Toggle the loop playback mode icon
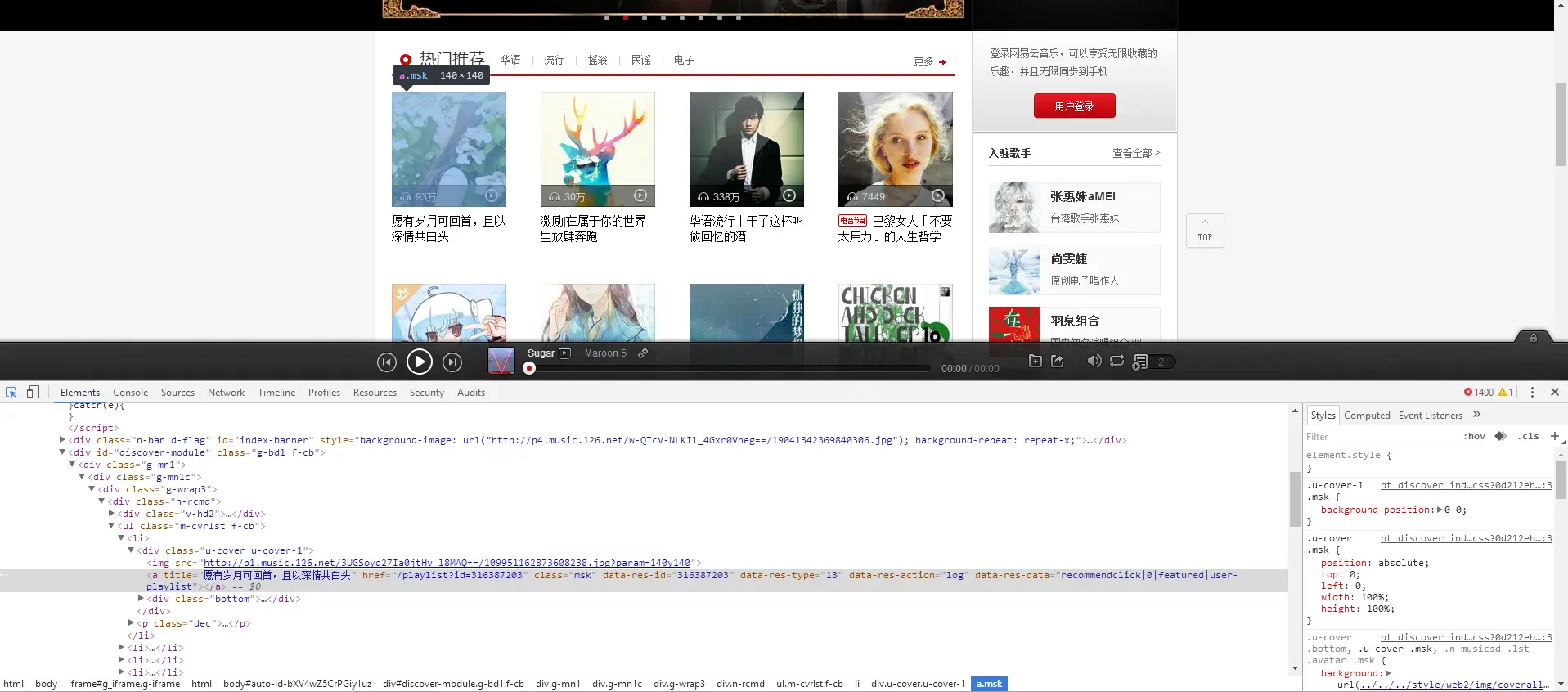Viewport: 1568px width, 692px height. 1116,361
